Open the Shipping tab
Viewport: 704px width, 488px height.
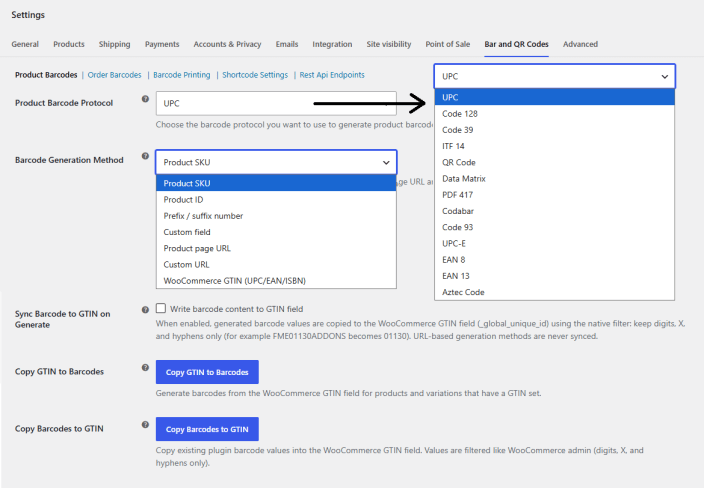click(114, 44)
